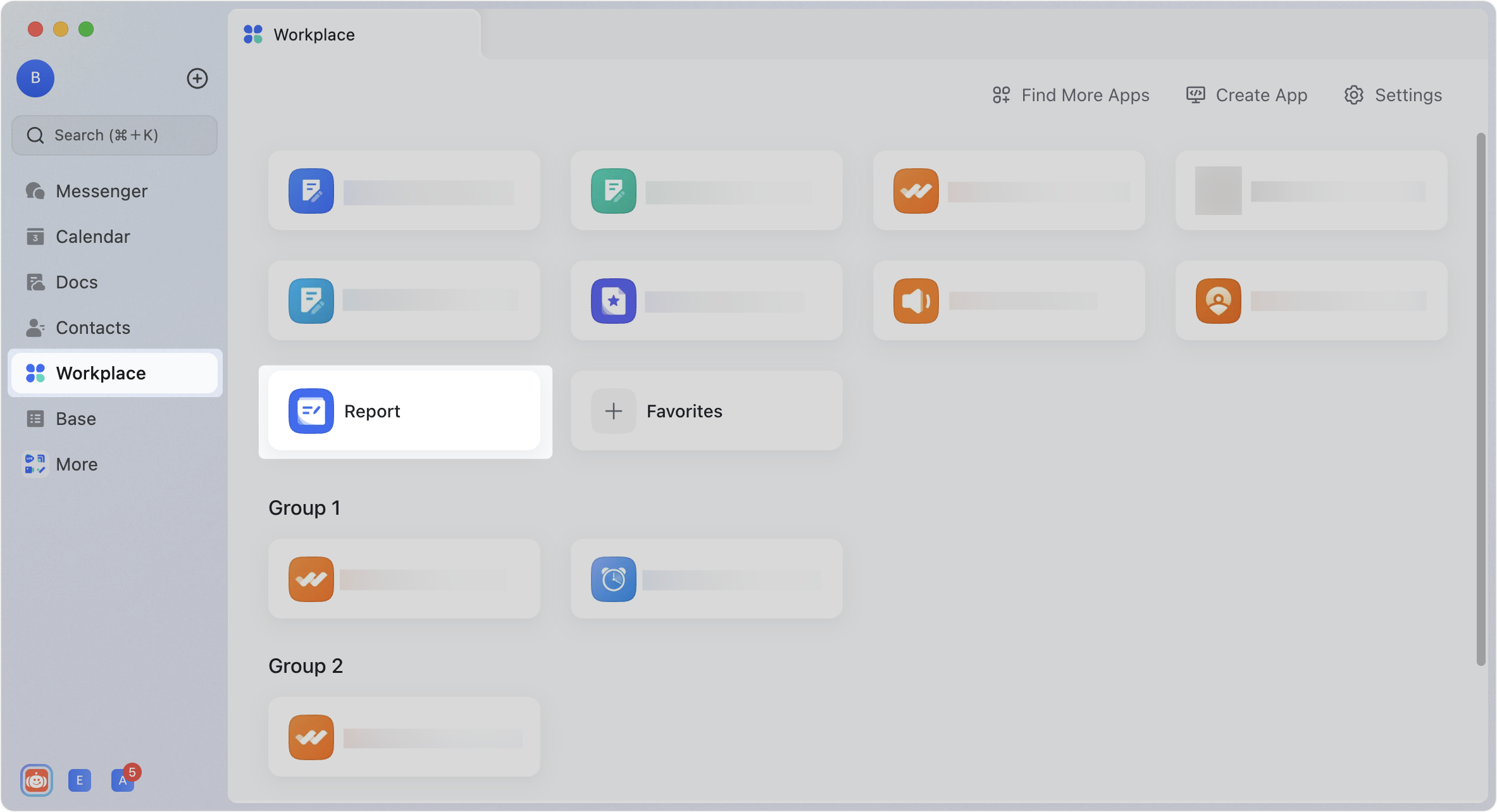Click the Search field at the top
The height and width of the screenshot is (812, 1497).
pos(114,135)
